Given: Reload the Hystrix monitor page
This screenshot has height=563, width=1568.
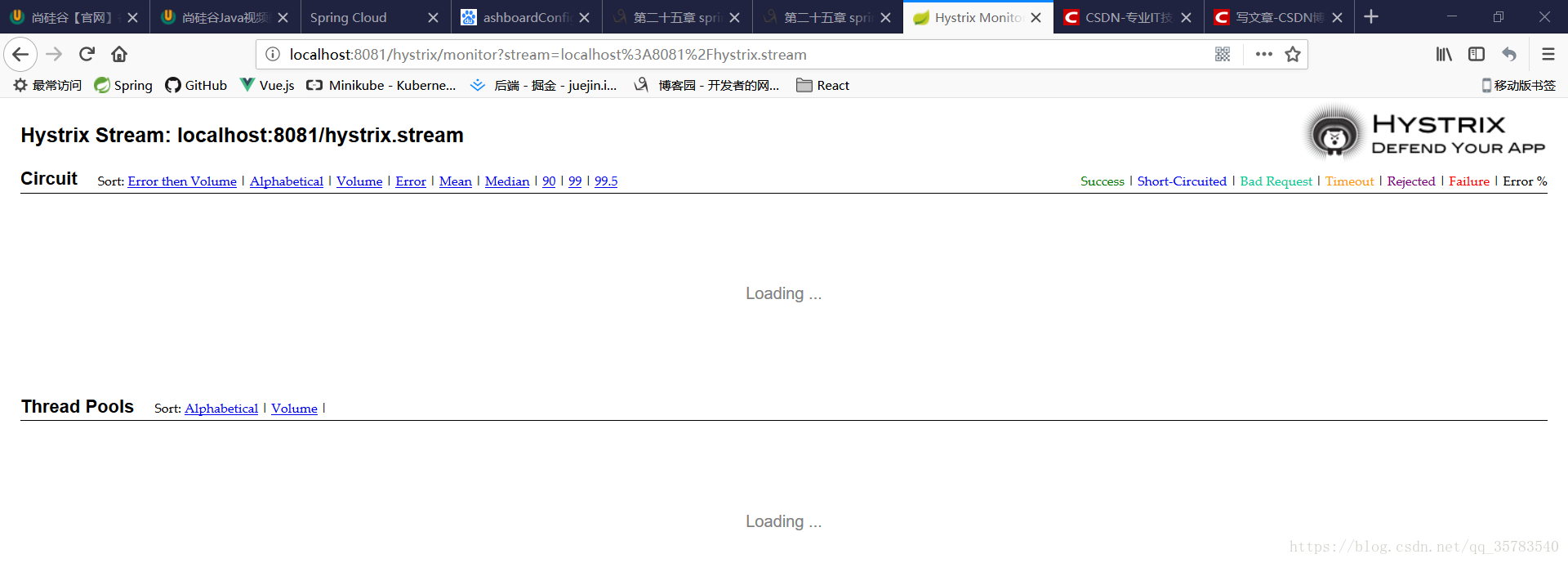Looking at the screenshot, I should click(87, 55).
